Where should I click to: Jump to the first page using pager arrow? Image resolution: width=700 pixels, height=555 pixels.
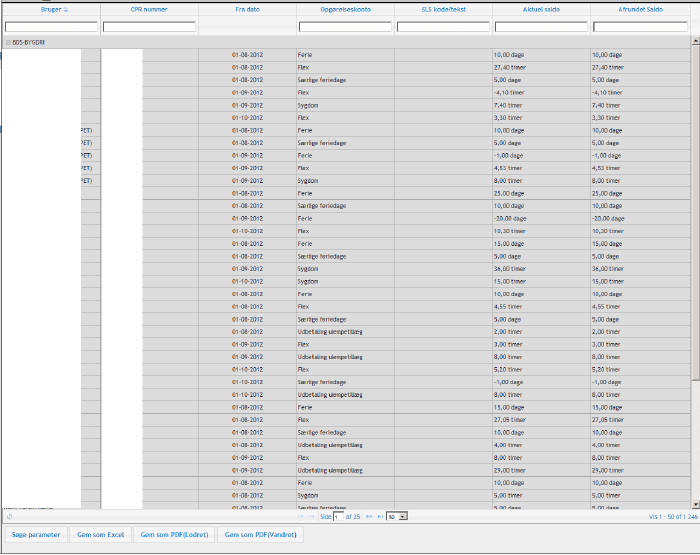pyautogui.click(x=301, y=516)
